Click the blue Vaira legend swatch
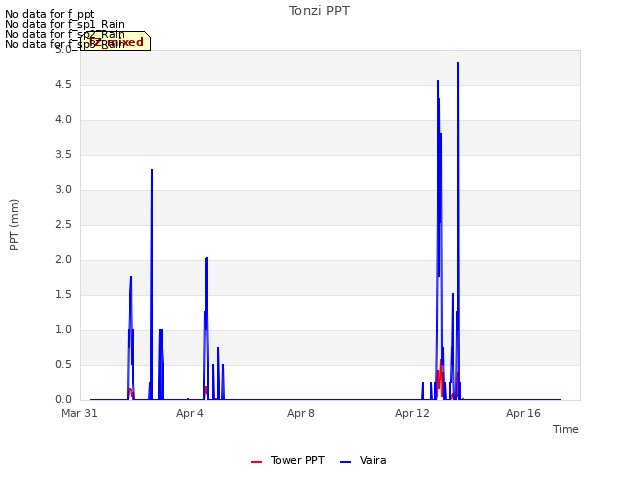The height and width of the screenshot is (480, 640). (345, 462)
